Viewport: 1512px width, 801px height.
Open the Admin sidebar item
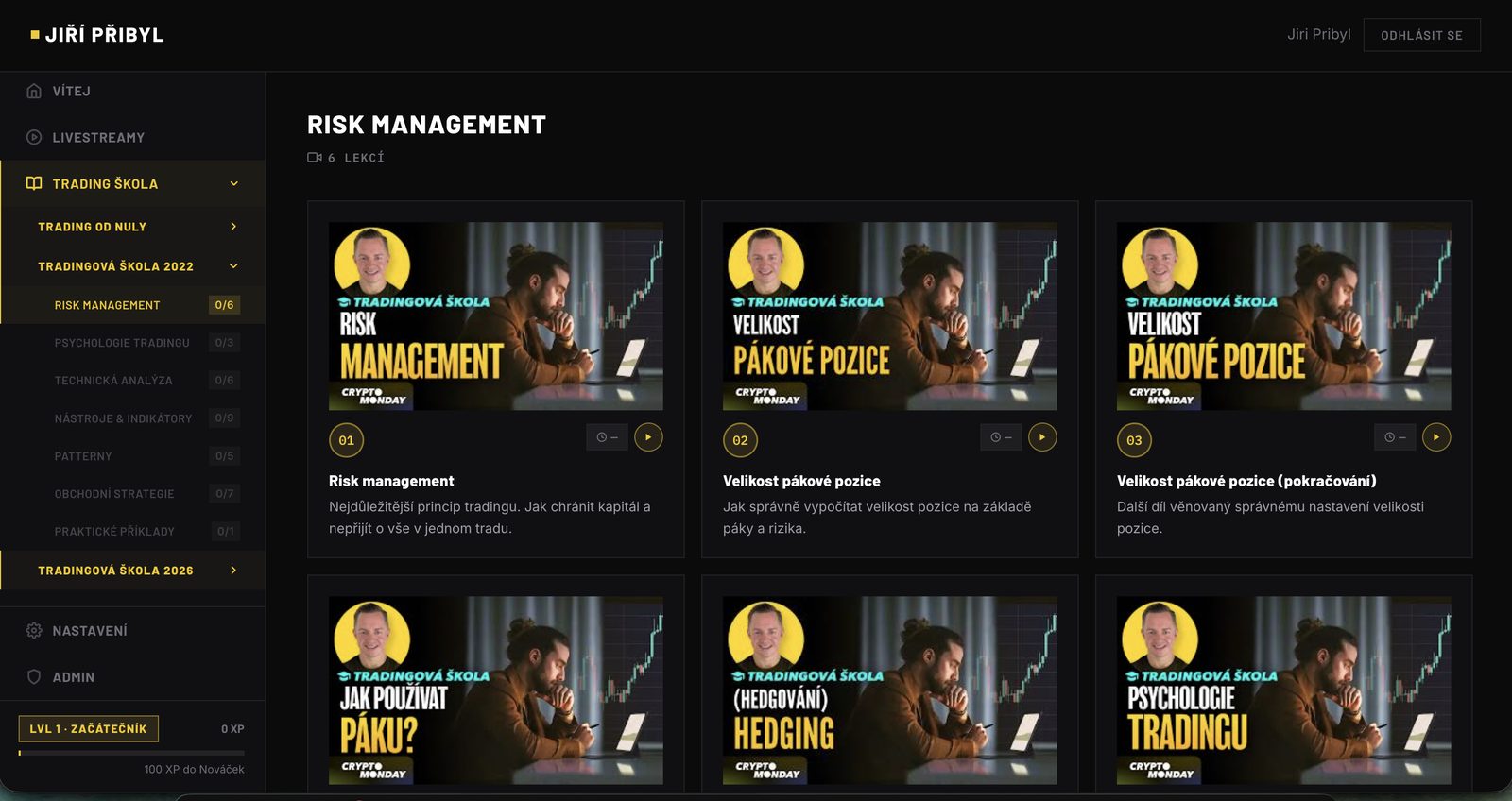point(132,676)
